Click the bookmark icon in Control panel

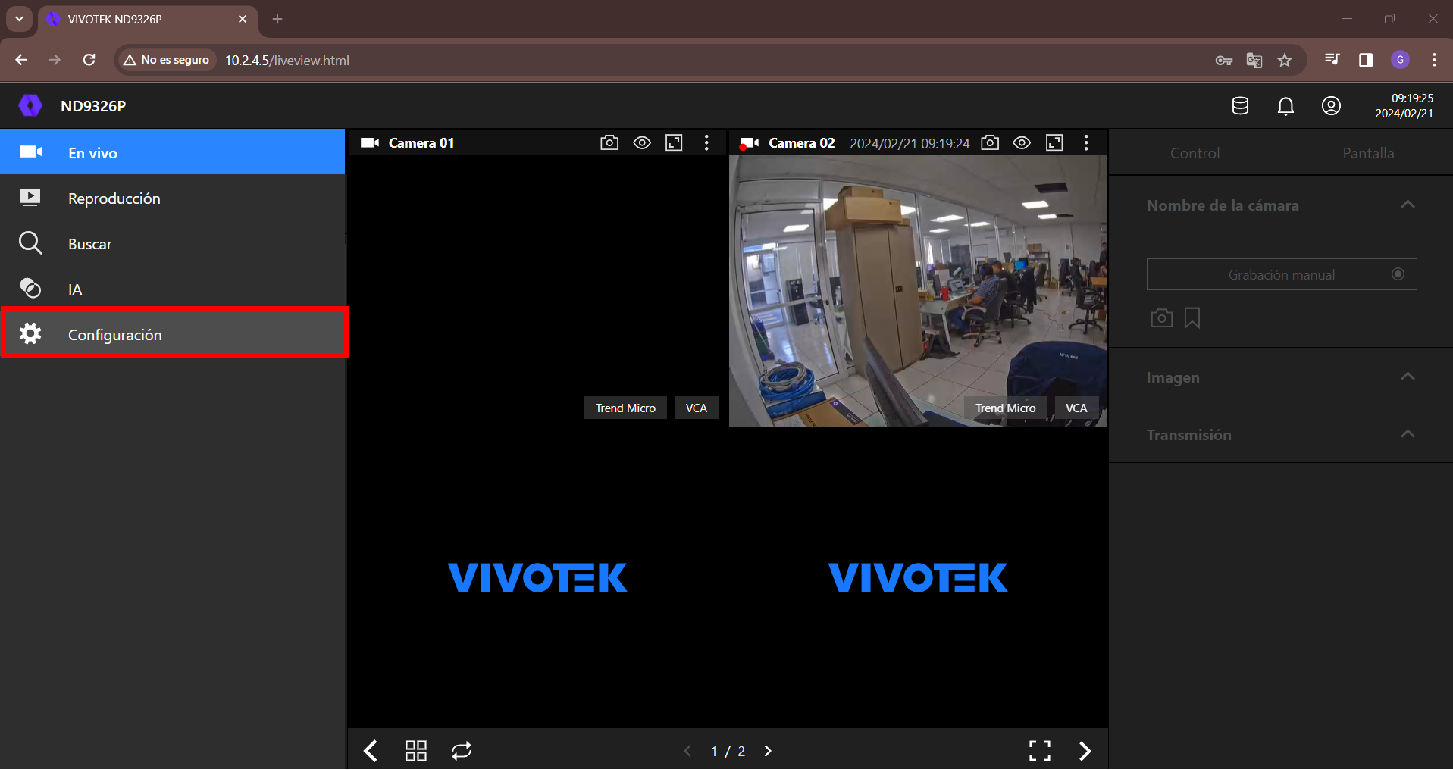click(x=1192, y=318)
